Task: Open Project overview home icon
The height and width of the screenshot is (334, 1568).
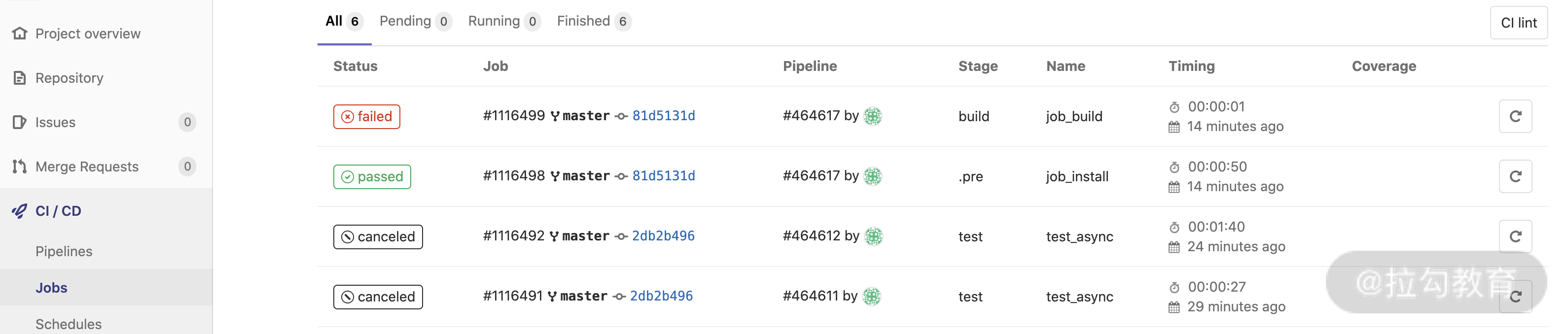Action: click(x=20, y=33)
